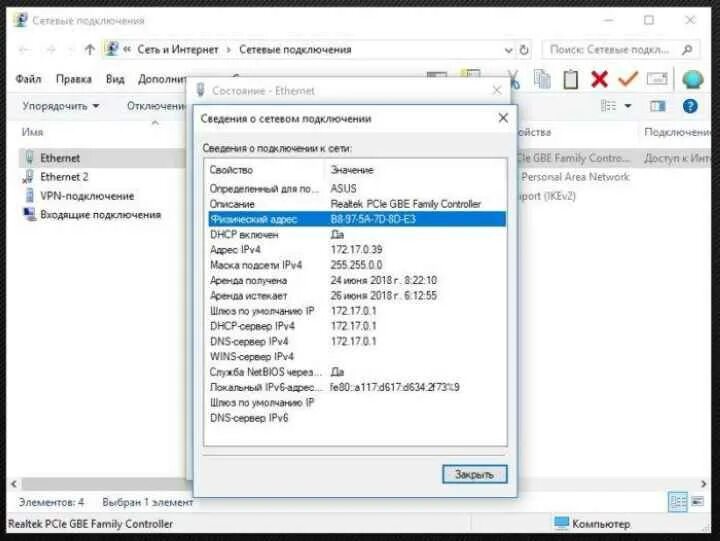Click the orange checkmark Properties icon
Screen dimensions: 720x541
[628, 79]
